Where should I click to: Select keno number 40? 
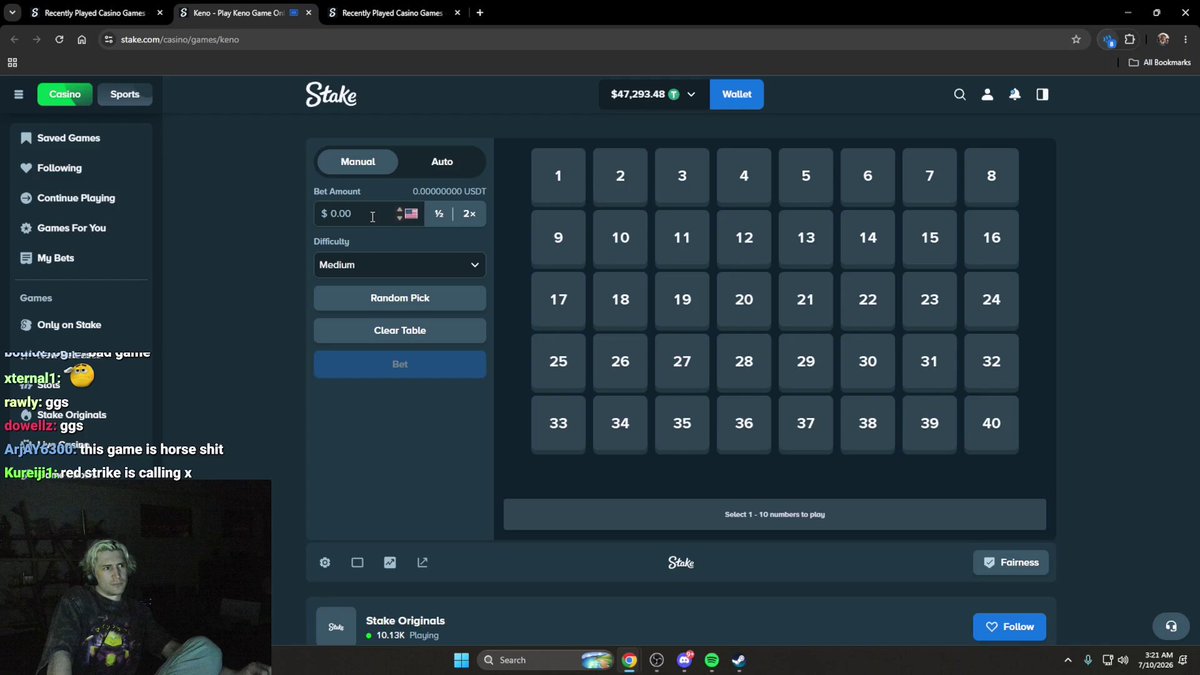(x=991, y=424)
